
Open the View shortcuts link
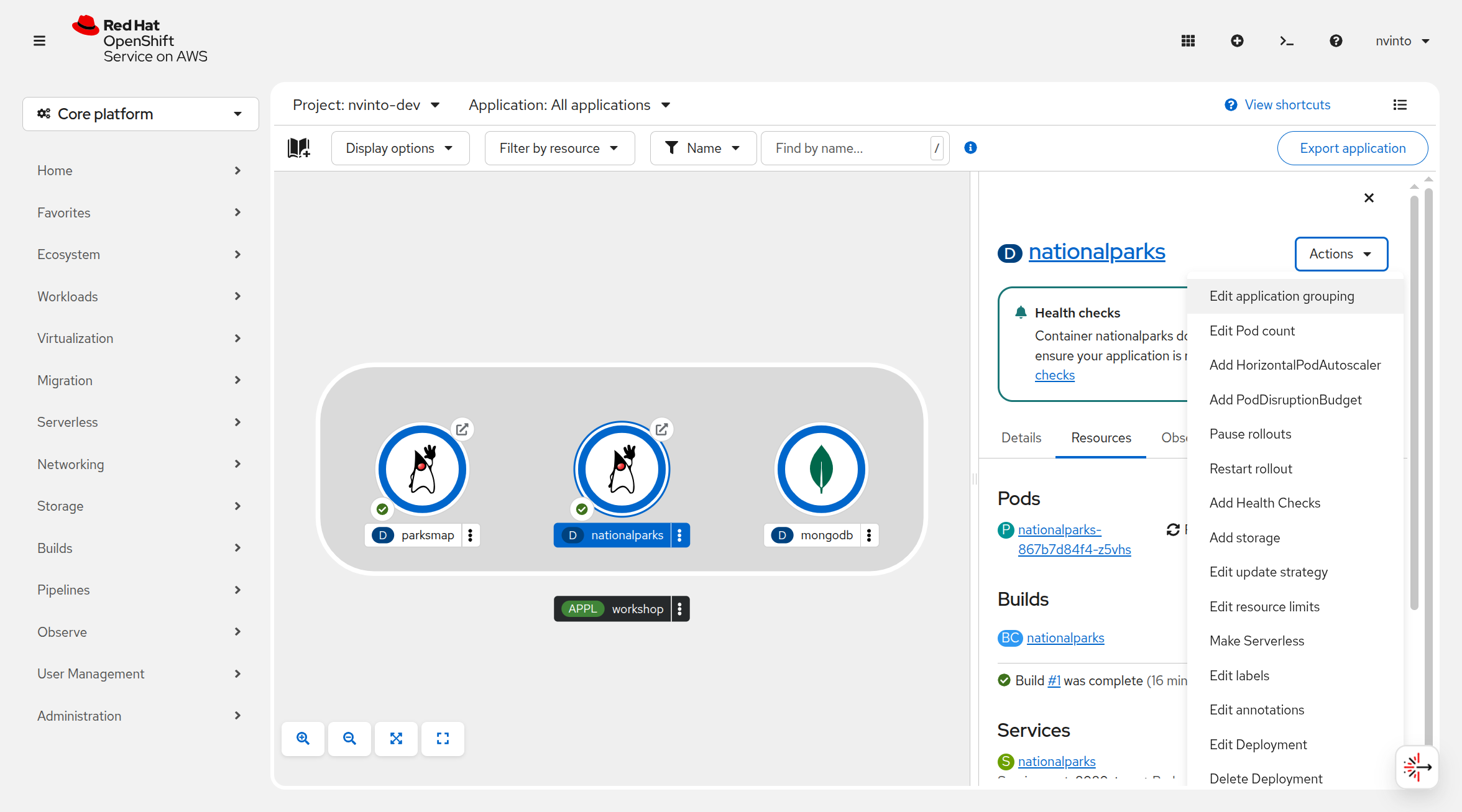(1277, 105)
